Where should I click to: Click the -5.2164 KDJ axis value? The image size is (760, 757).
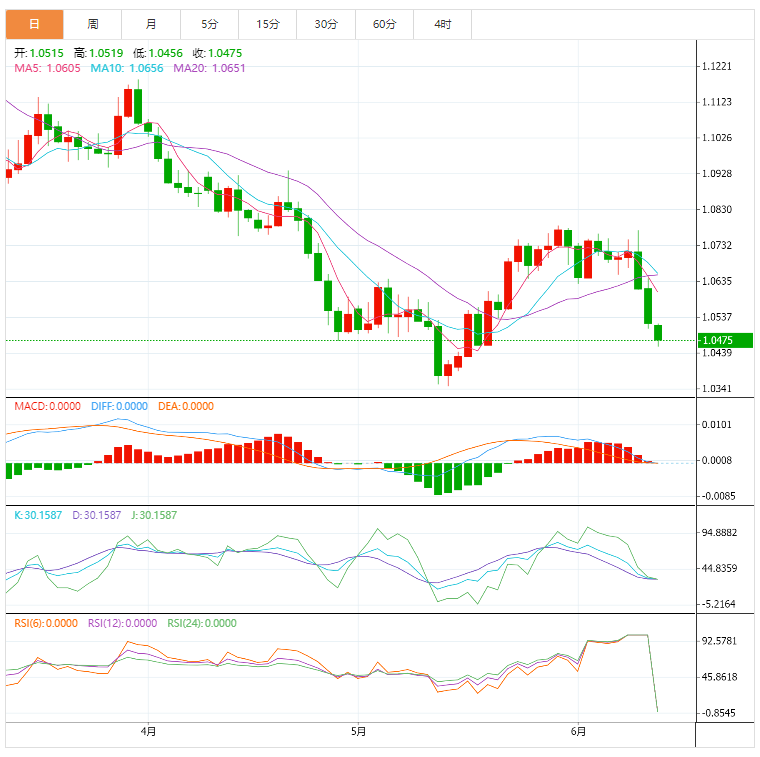coord(718,604)
